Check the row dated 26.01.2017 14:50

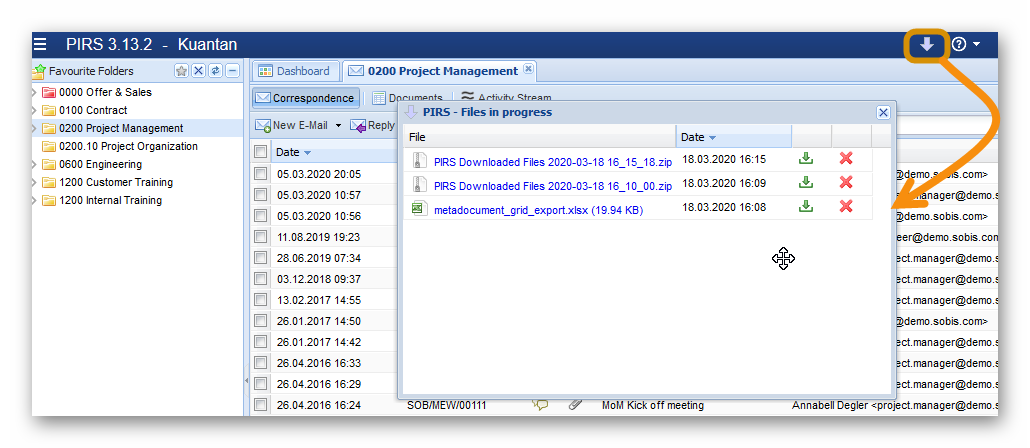[261, 321]
